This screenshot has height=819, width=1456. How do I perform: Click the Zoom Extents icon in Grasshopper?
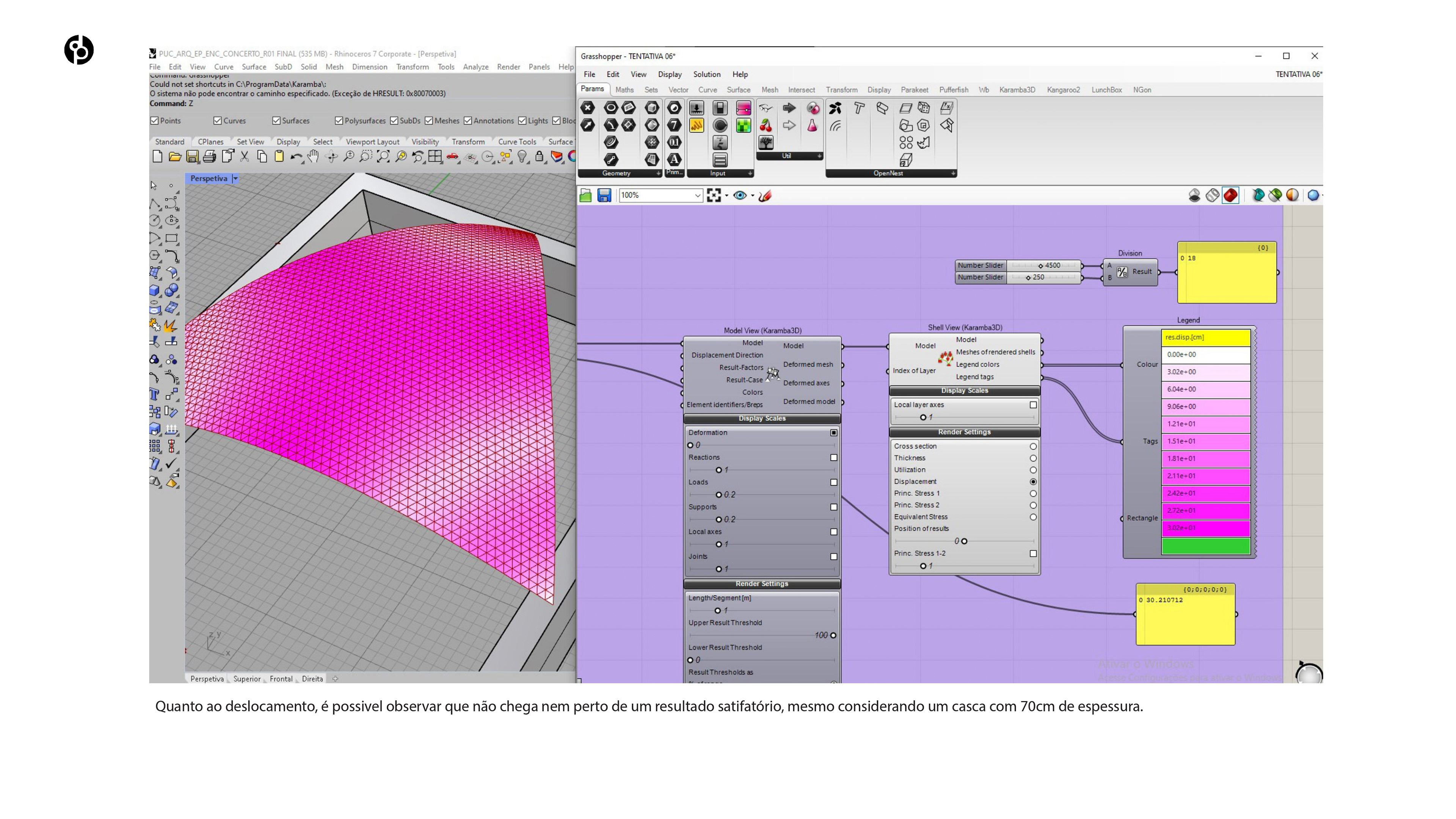[714, 196]
